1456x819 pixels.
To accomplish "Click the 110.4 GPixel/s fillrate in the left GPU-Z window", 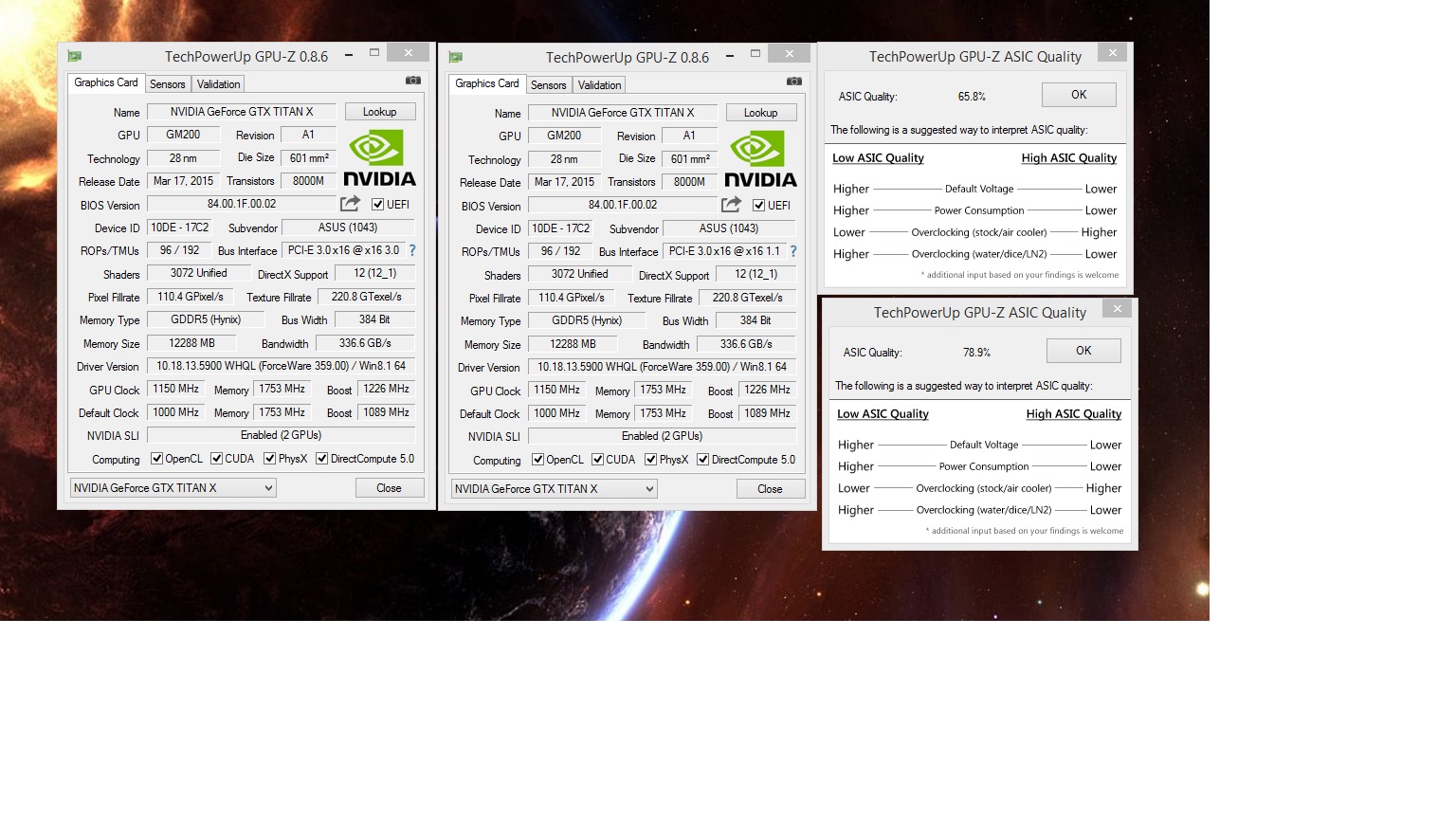I will 191,297.
